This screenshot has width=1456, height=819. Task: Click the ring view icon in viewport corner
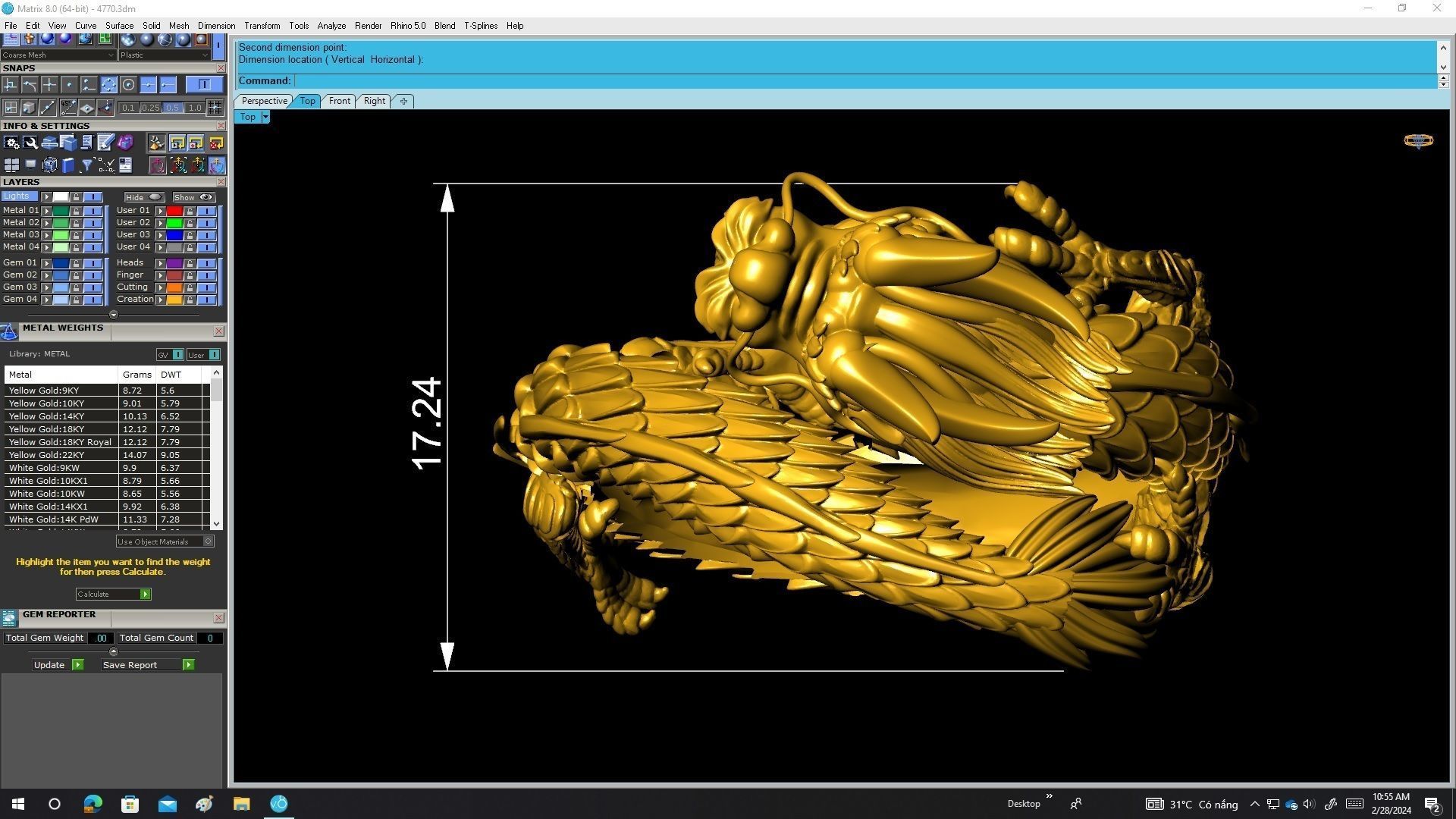point(1418,141)
